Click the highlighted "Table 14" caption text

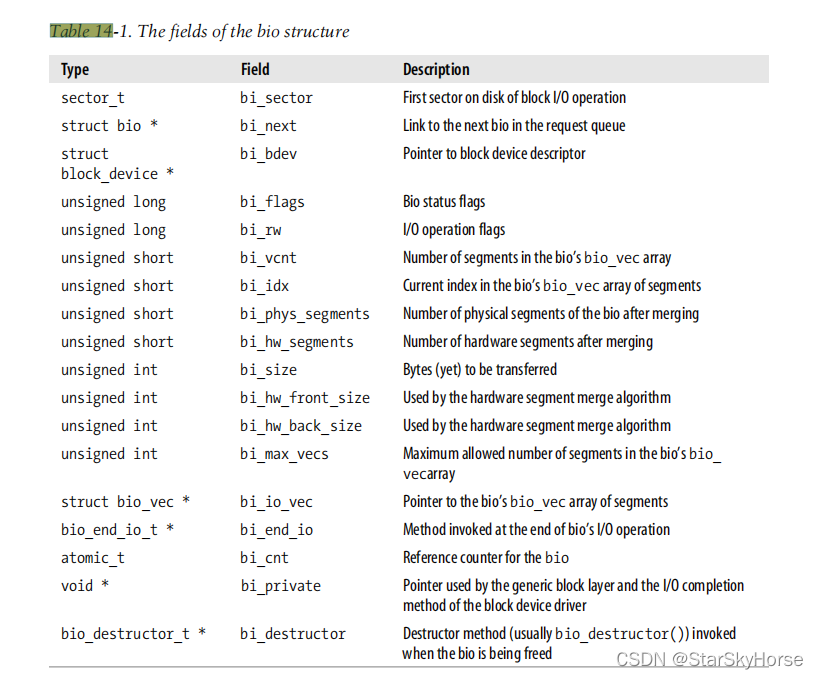tap(81, 31)
